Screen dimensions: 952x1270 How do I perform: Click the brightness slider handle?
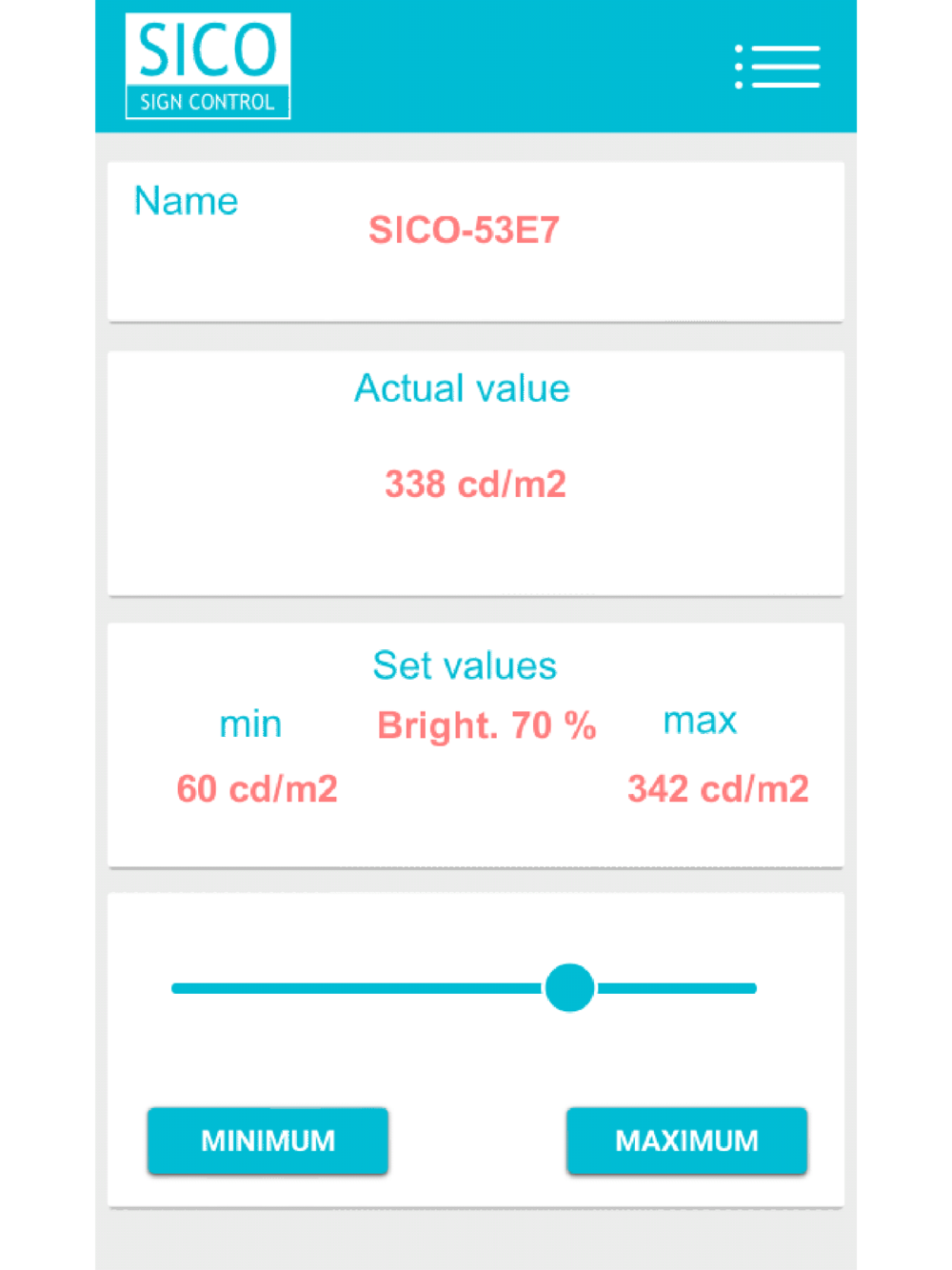pyautogui.click(x=569, y=987)
